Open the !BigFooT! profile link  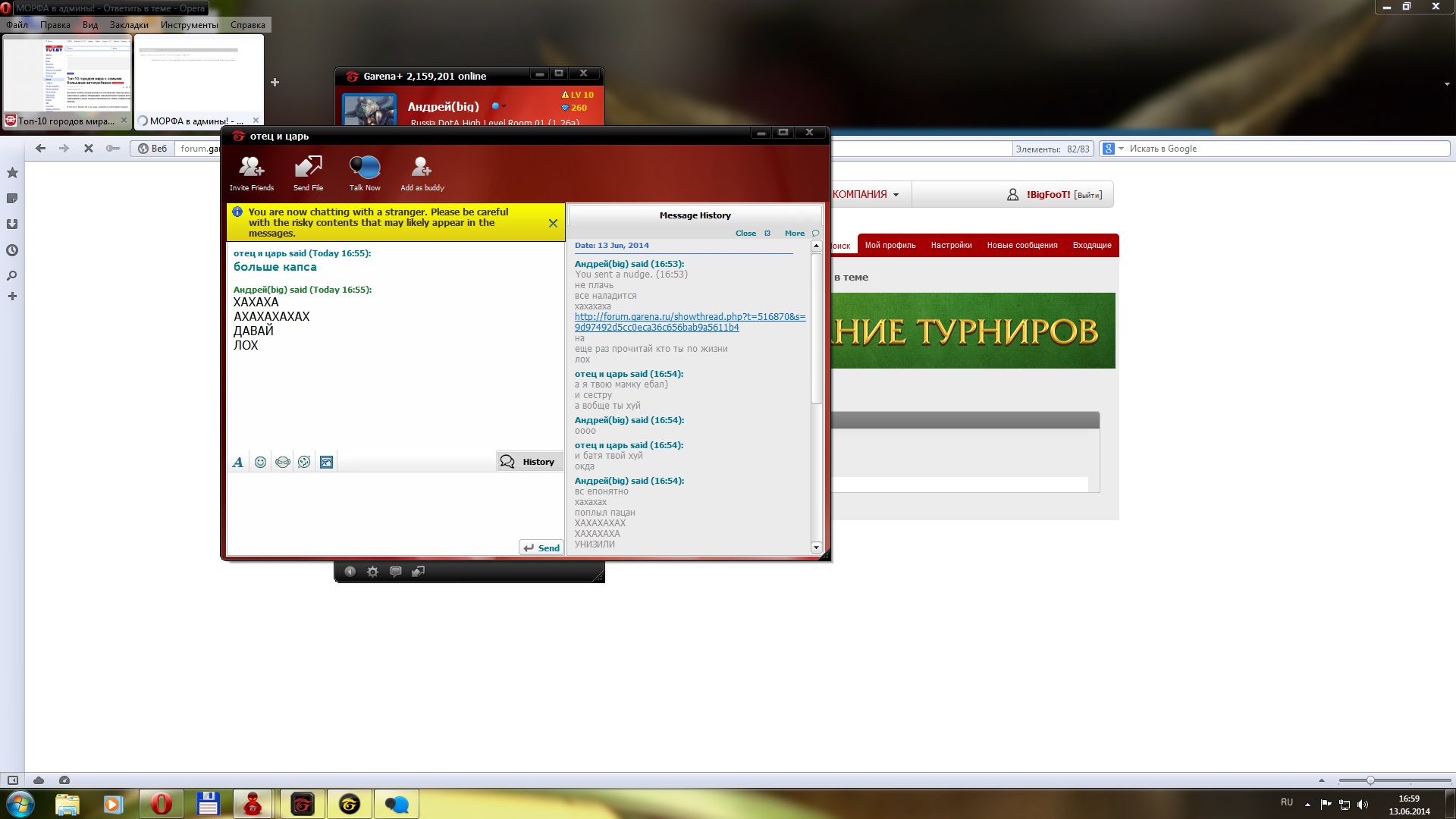1048,195
